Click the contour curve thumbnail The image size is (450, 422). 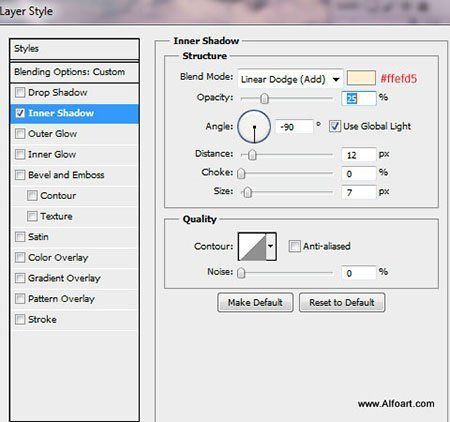click(x=252, y=246)
